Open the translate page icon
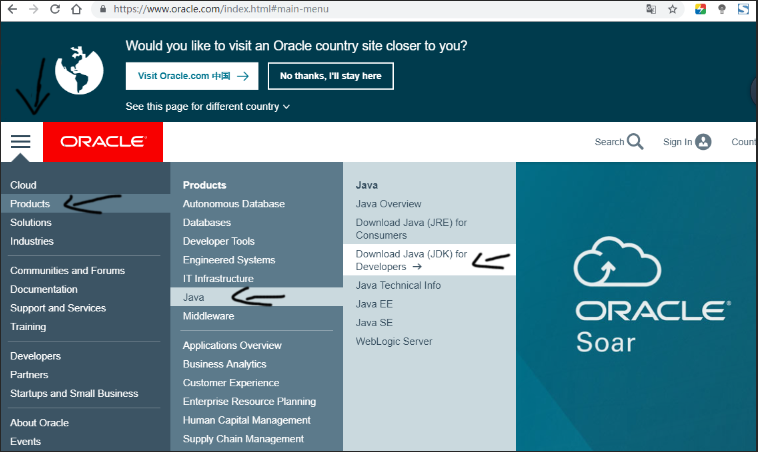758x452 pixels. (x=651, y=9)
